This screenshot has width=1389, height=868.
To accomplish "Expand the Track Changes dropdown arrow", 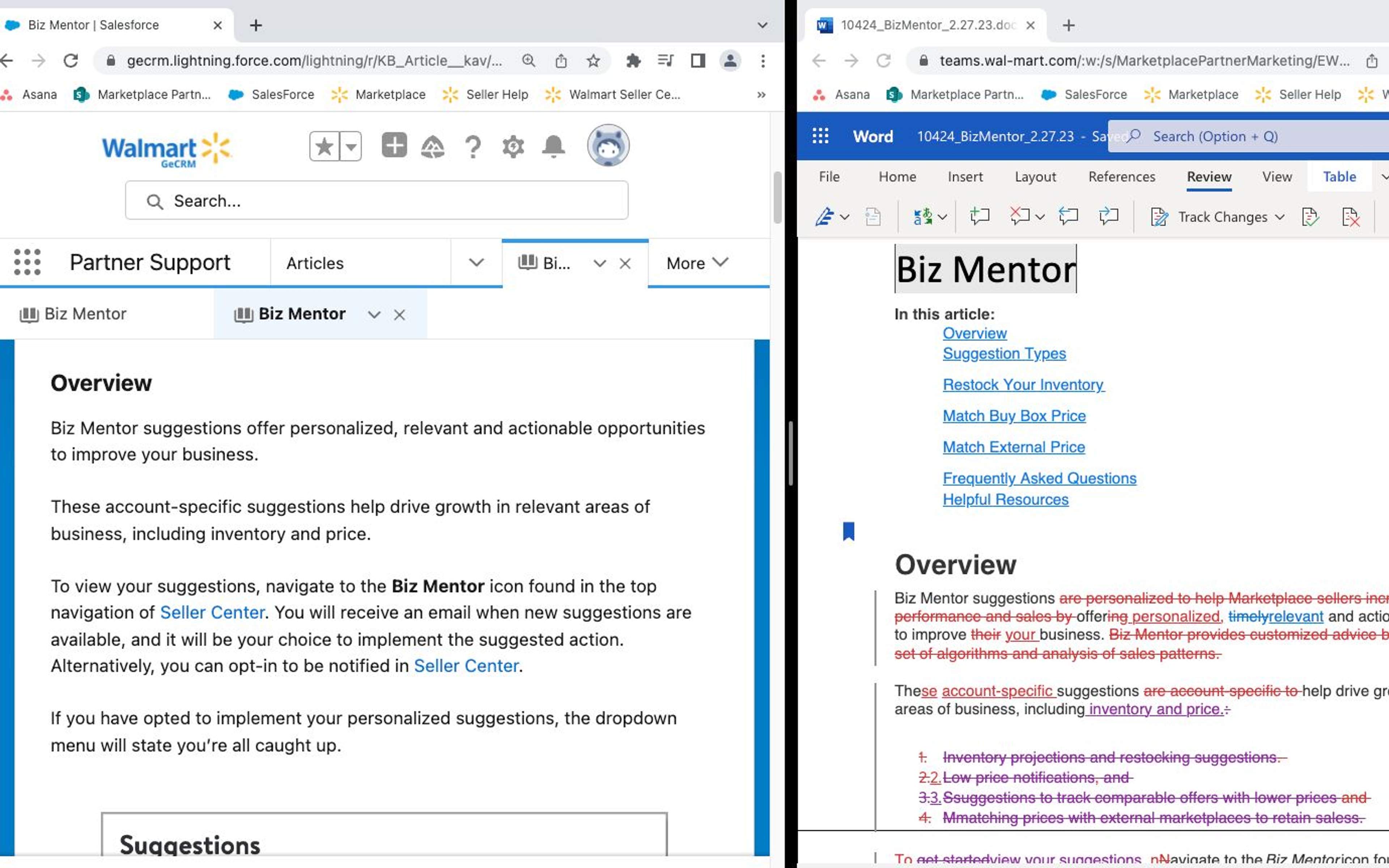I will tap(1279, 217).
